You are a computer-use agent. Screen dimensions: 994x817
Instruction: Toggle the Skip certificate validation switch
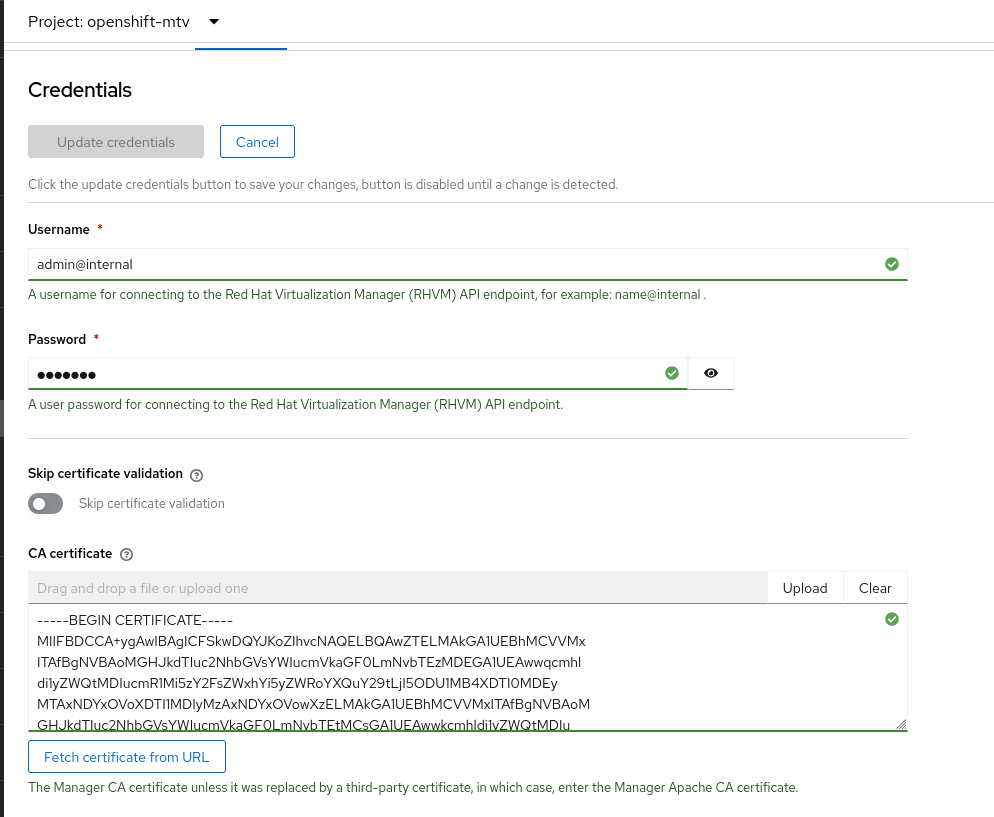tap(46, 503)
